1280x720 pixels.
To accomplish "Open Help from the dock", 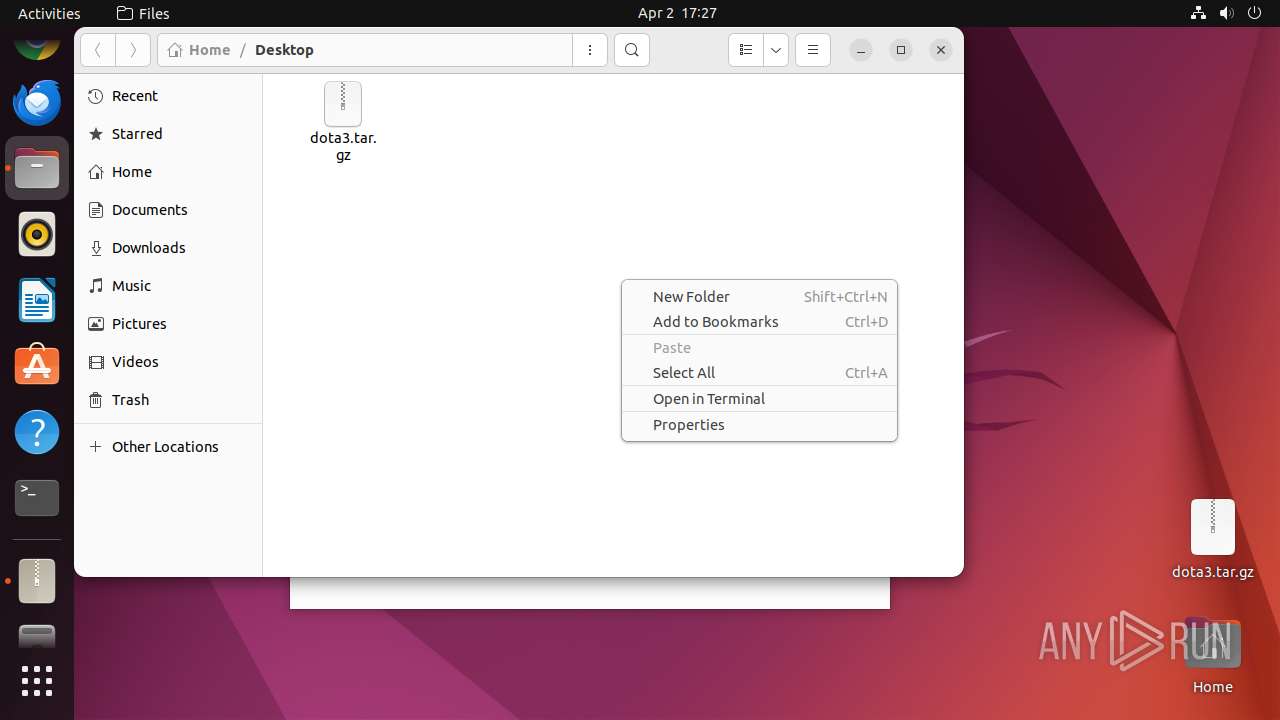I will (37, 432).
